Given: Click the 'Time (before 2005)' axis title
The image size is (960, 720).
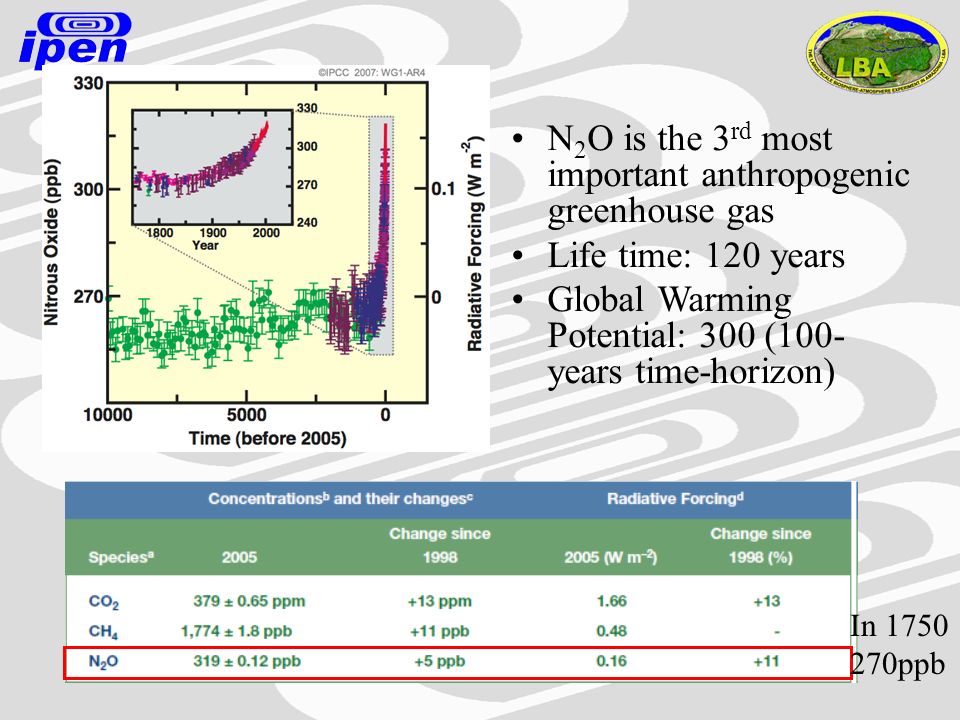Looking at the screenshot, I should [x=268, y=438].
